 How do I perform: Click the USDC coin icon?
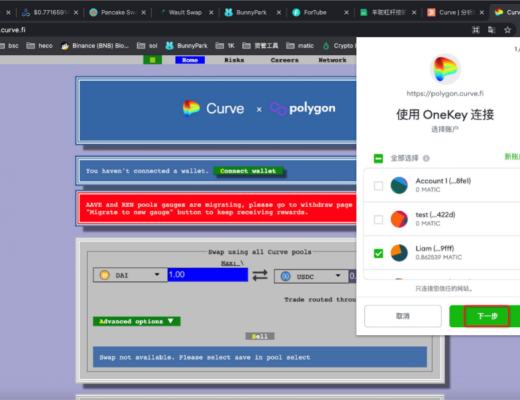tap(285, 276)
